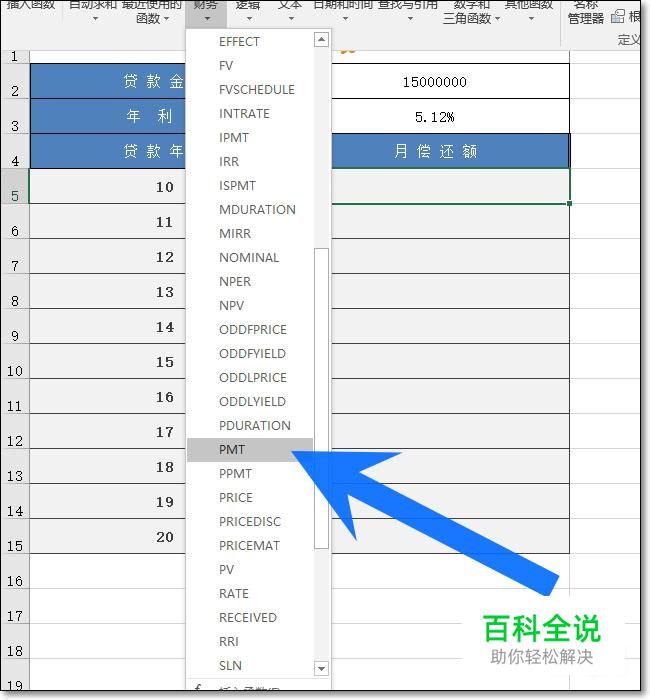Viewport: 650px width, 700px height.
Task: Expand the 其他函数 dropdown
Action: pos(529,12)
